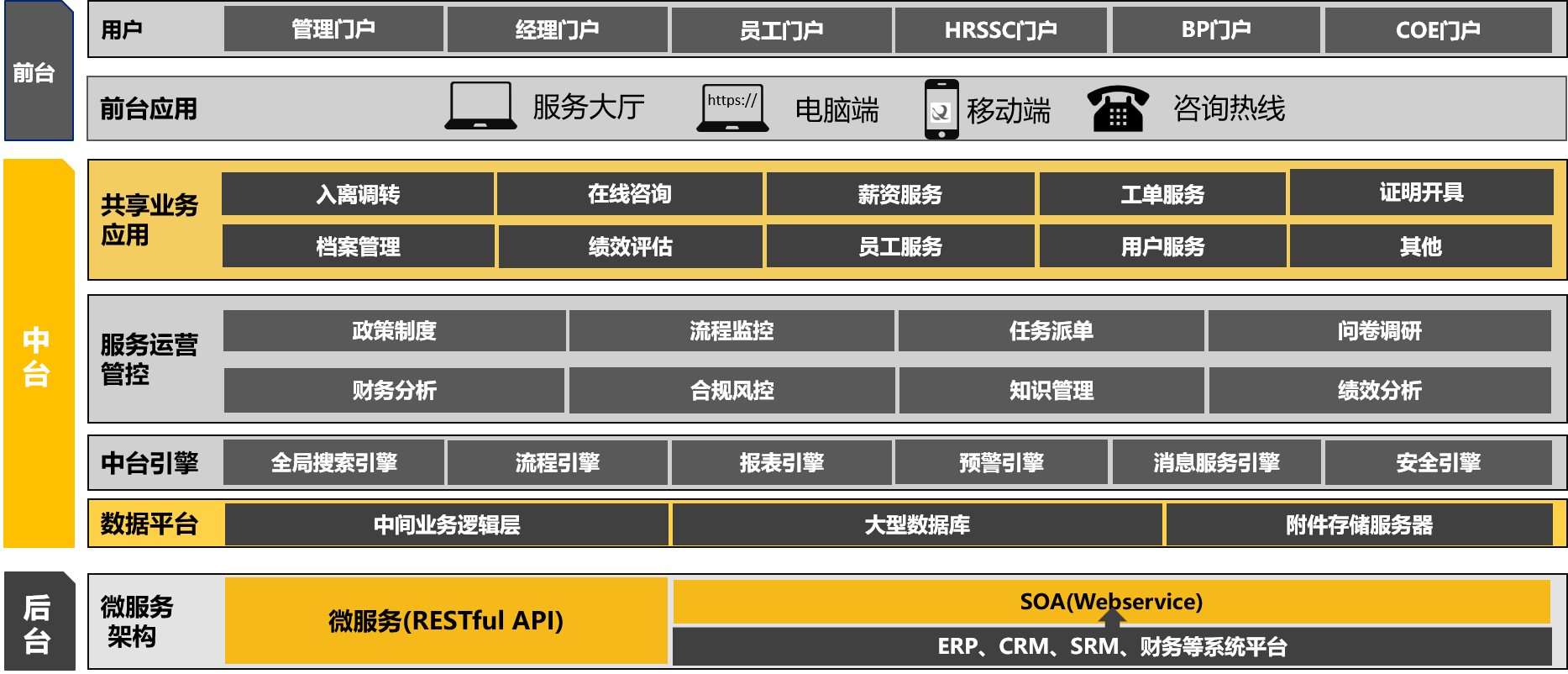The width and height of the screenshot is (1568, 674).
Task: Click the 薪资服务 block
Action: 899,194
